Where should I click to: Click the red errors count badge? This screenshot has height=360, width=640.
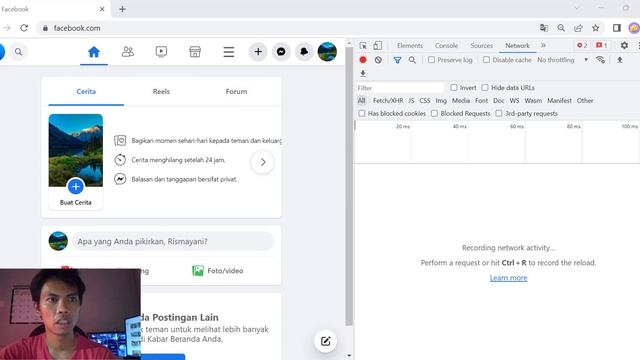pos(582,45)
